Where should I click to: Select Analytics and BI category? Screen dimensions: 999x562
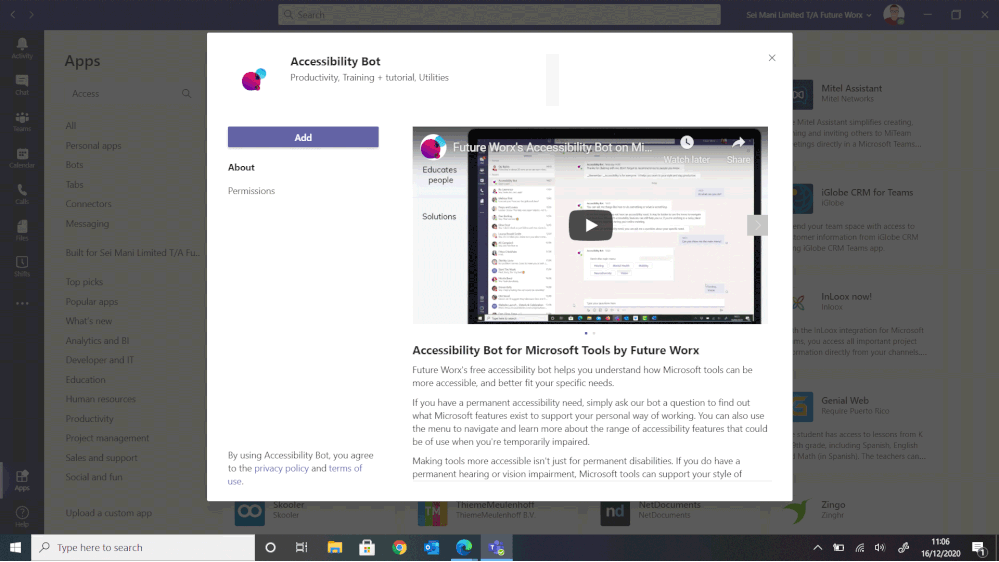pos(97,341)
